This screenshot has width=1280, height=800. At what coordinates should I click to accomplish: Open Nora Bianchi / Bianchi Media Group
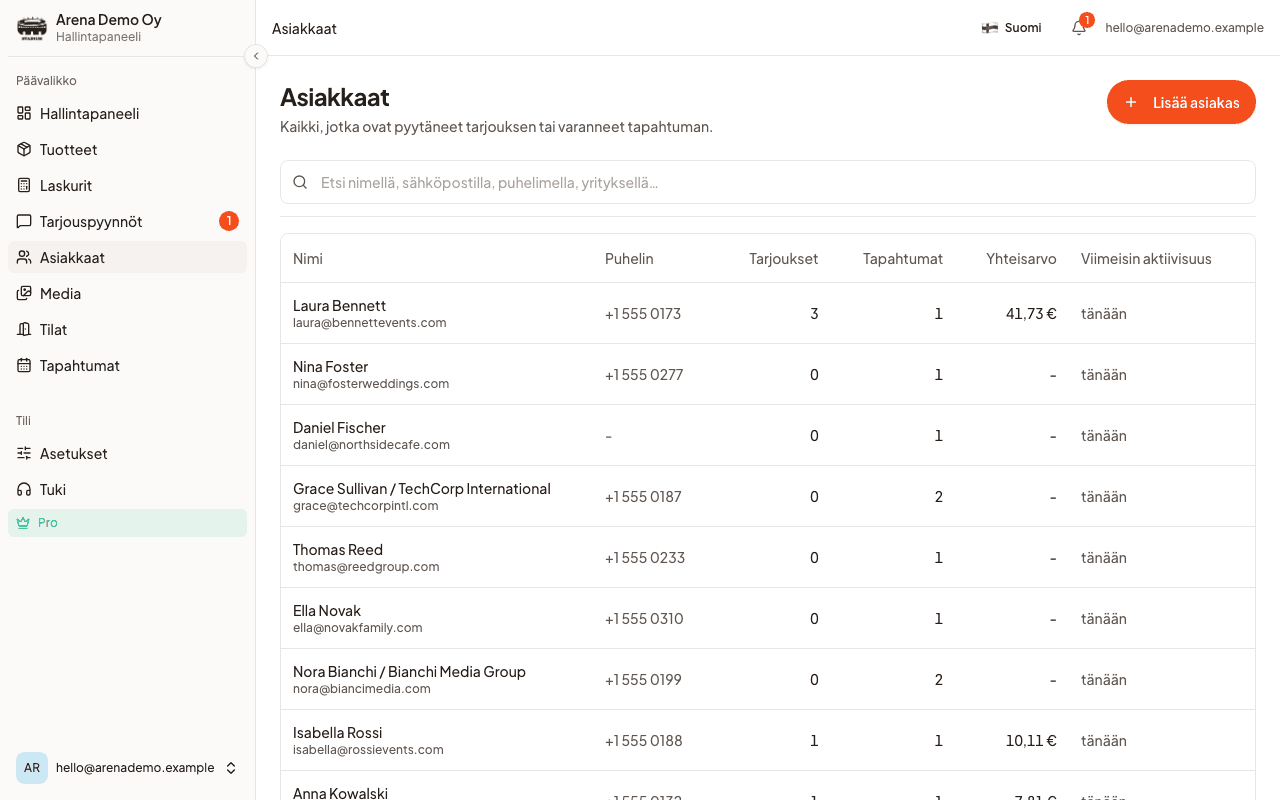click(x=409, y=672)
